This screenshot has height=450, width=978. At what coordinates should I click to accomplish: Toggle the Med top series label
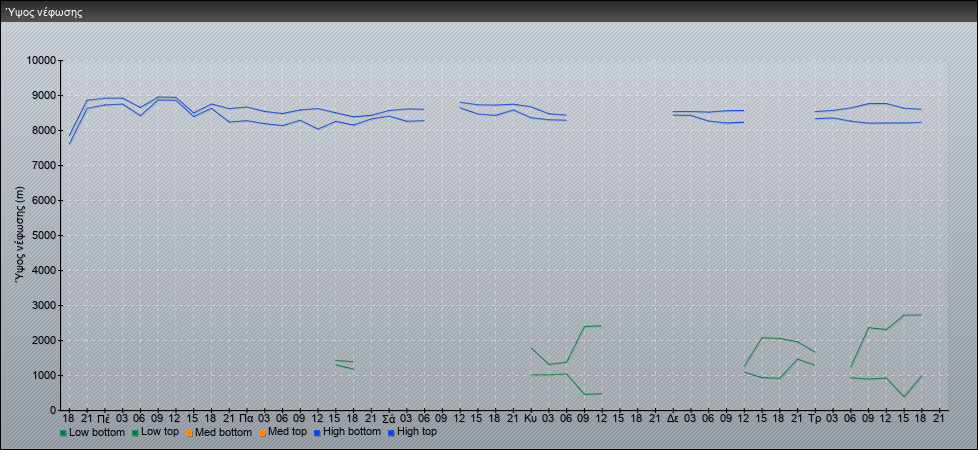(x=284, y=432)
